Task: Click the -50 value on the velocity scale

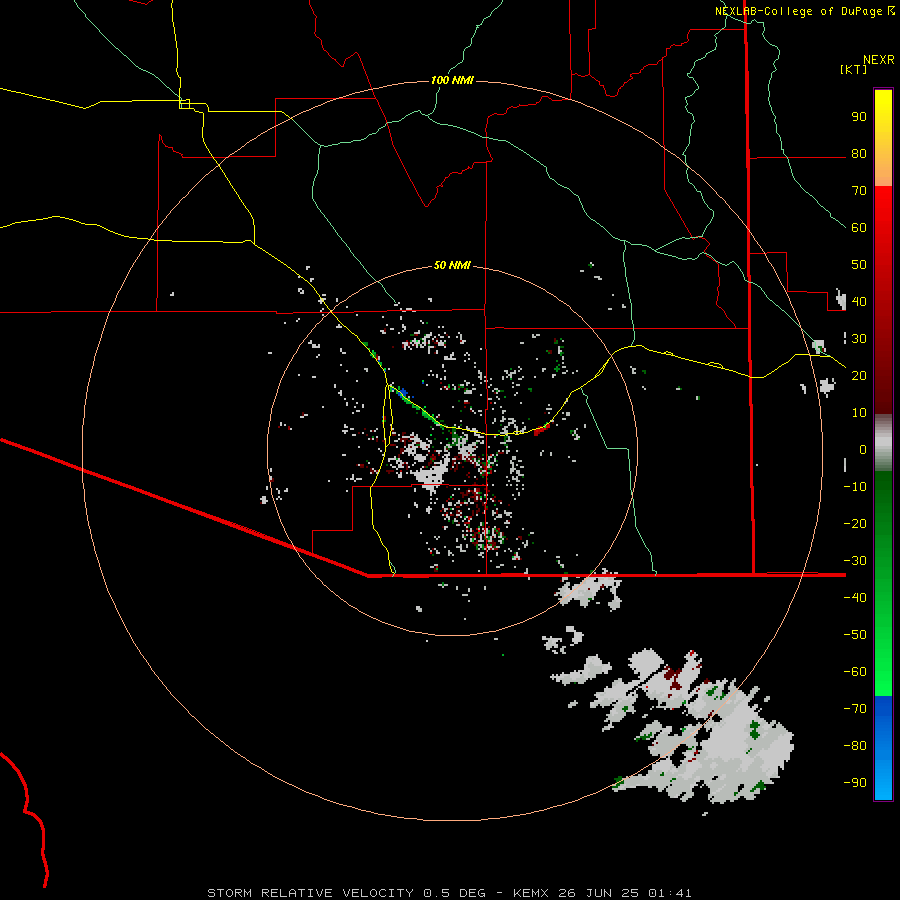Action: 855,635
